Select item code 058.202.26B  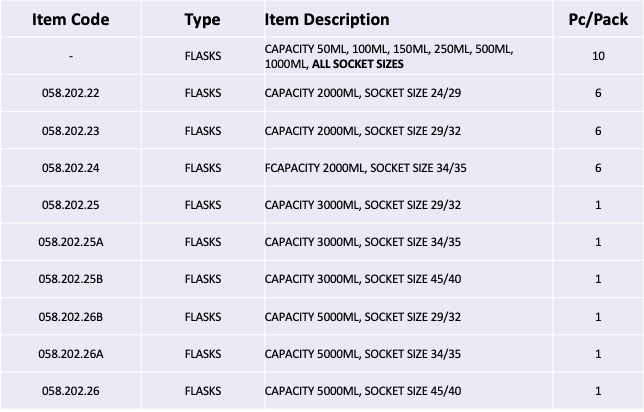(70, 316)
